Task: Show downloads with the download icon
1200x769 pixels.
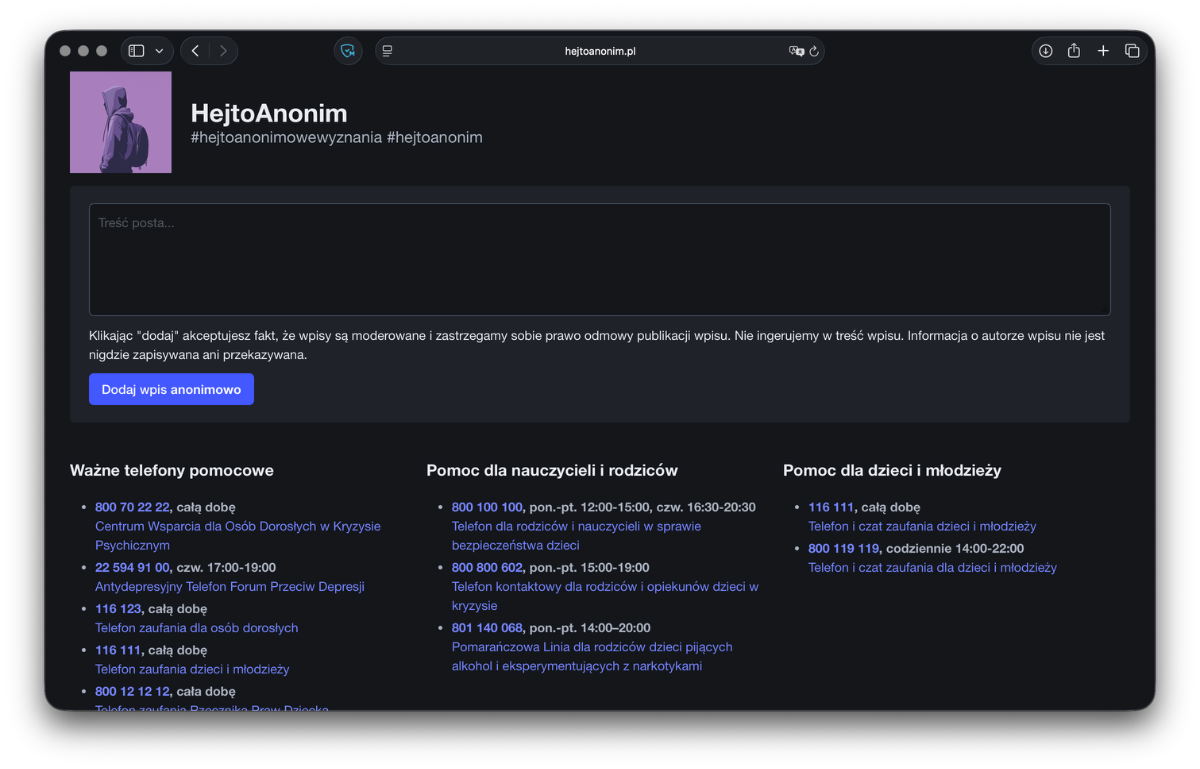Action: point(1045,51)
